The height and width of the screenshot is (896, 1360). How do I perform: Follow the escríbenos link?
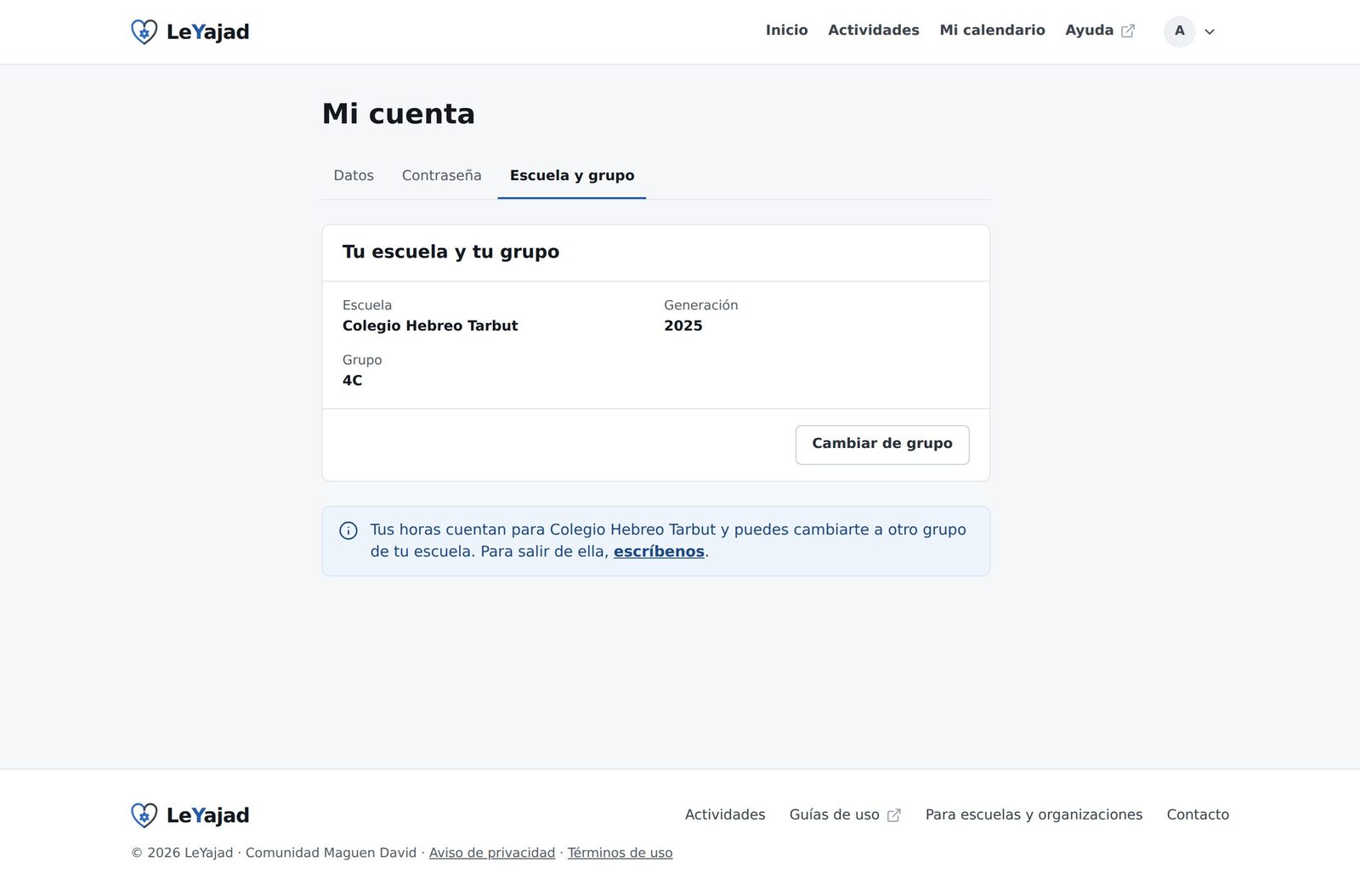click(x=659, y=552)
